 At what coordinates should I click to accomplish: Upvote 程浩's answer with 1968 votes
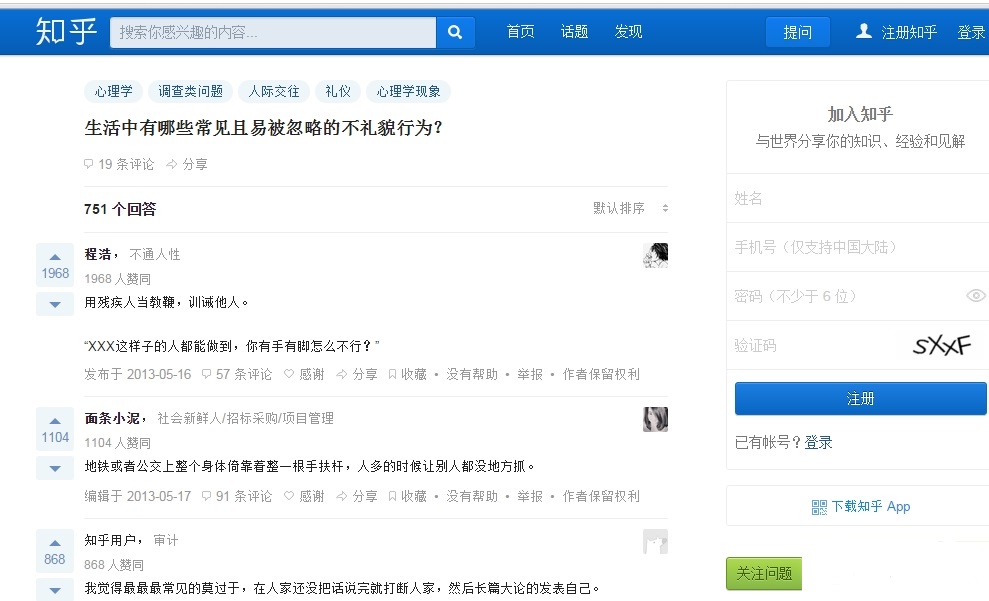[x=55, y=263]
